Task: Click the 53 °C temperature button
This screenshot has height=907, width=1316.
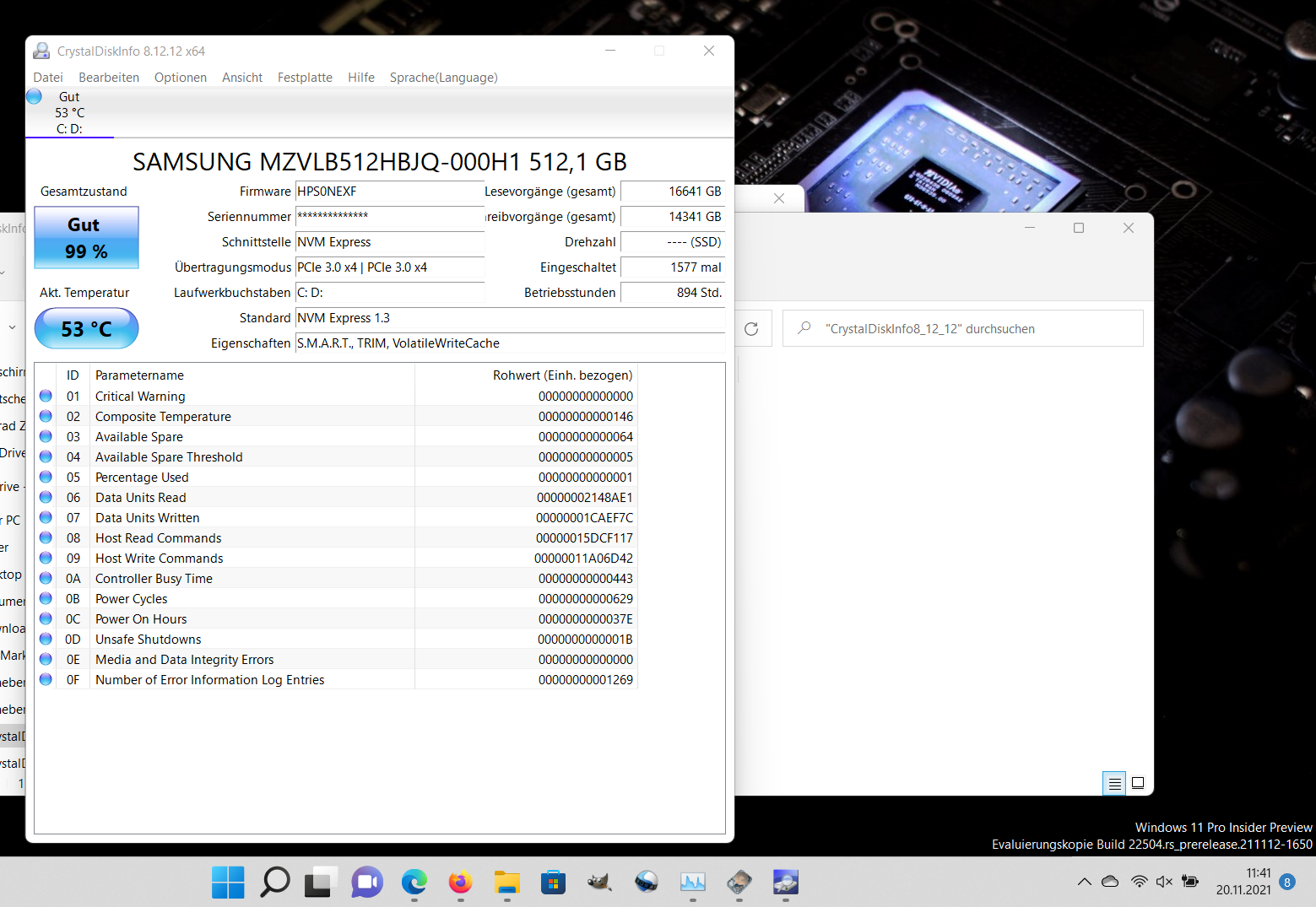Action: [86, 328]
